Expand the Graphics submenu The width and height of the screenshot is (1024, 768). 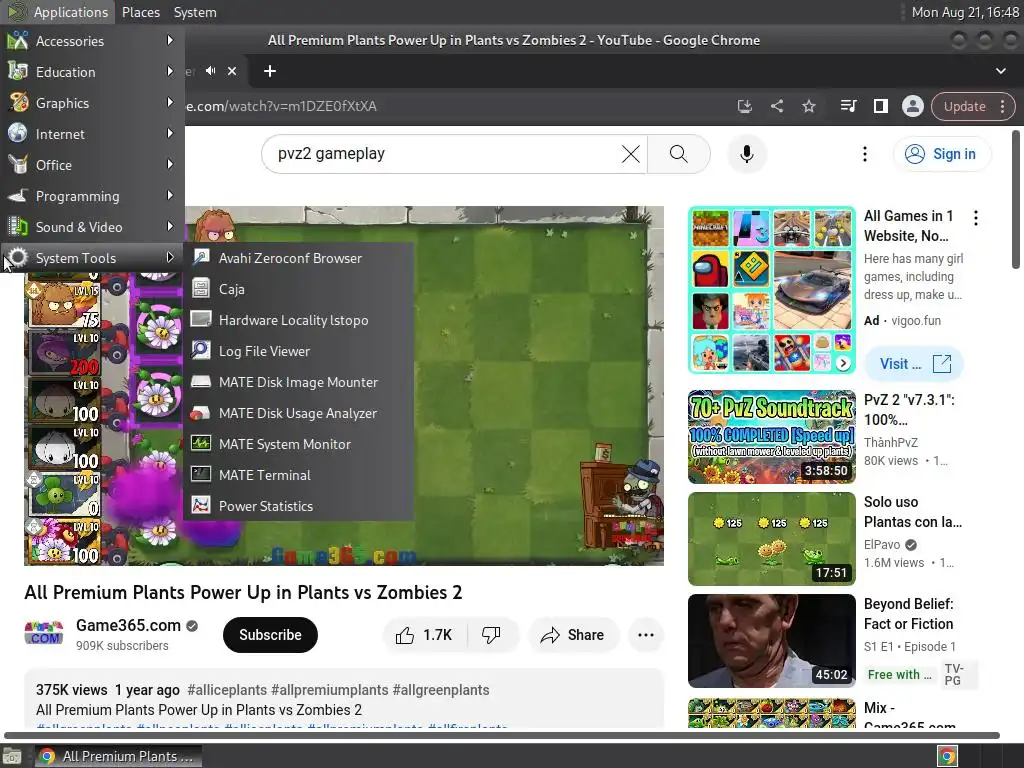[x=92, y=103]
